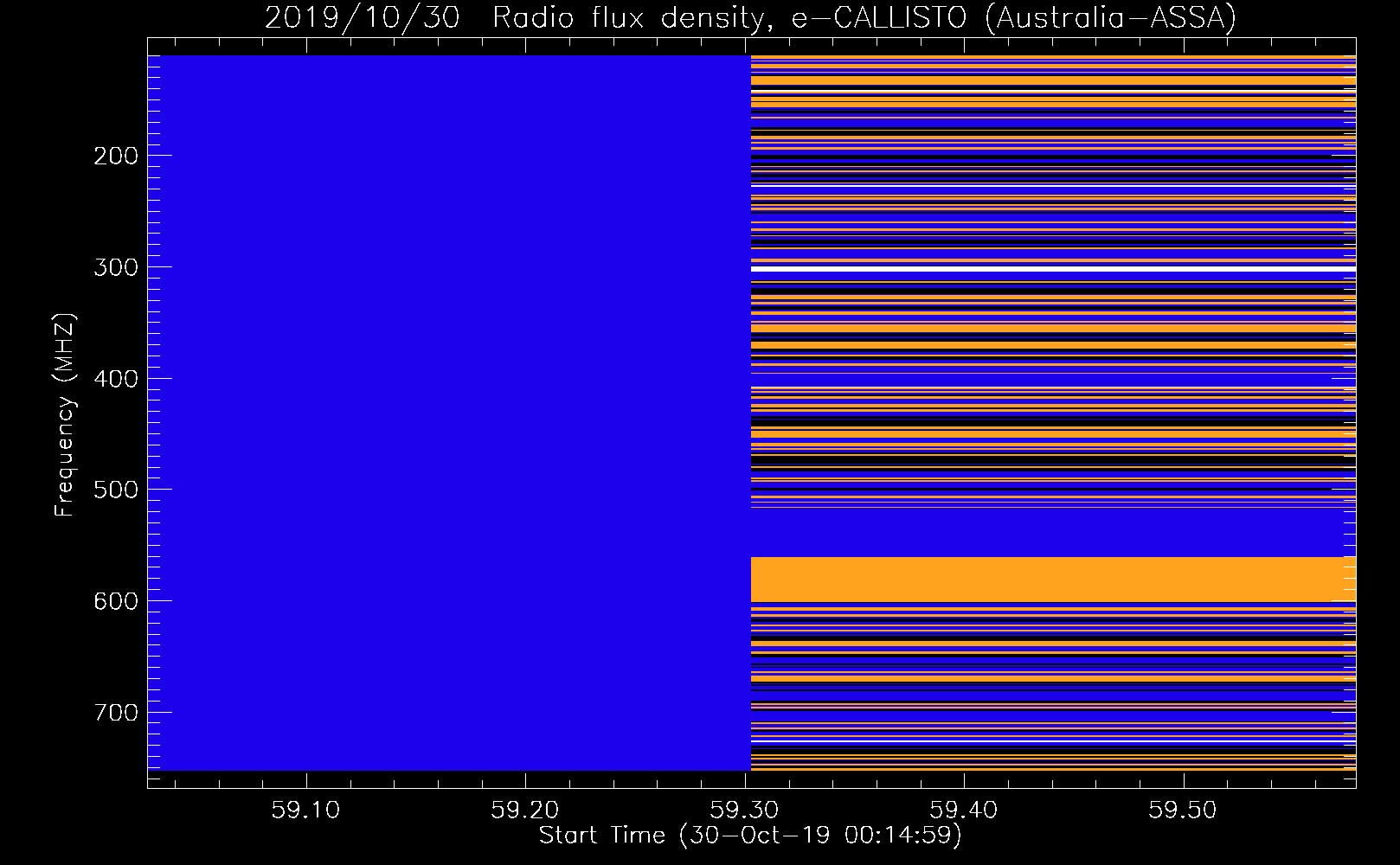Click frequency tick label '400'
This screenshot has width=1400, height=865.
click(x=116, y=379)
